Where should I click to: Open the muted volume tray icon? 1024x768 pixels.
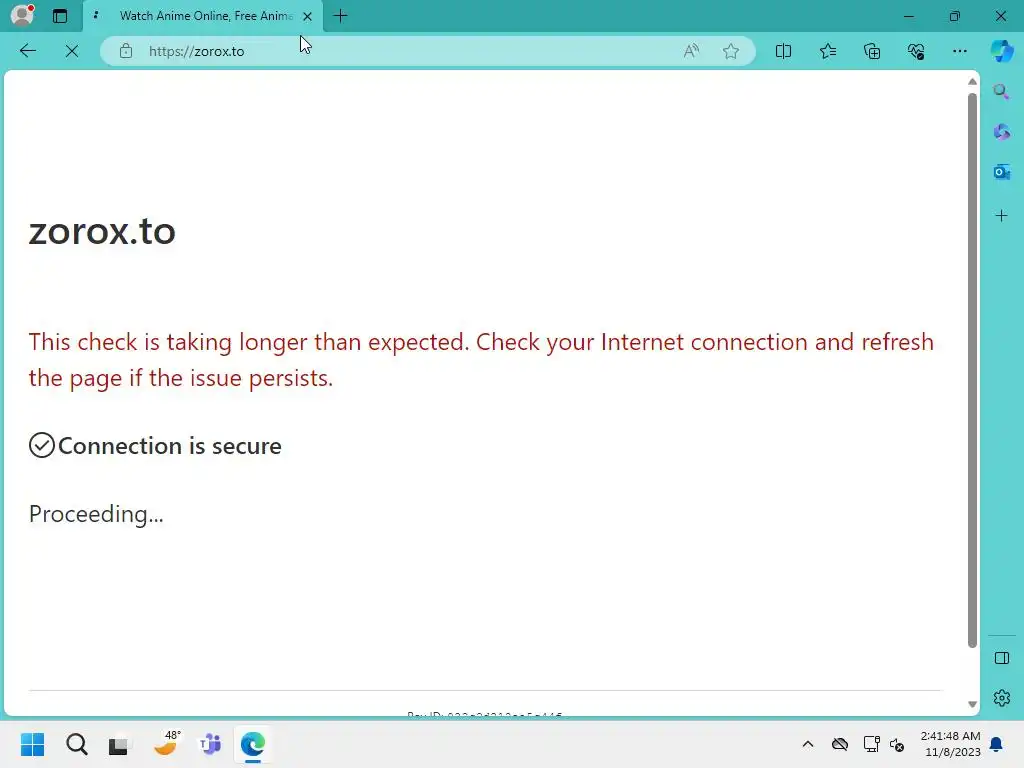coord(897,744)
